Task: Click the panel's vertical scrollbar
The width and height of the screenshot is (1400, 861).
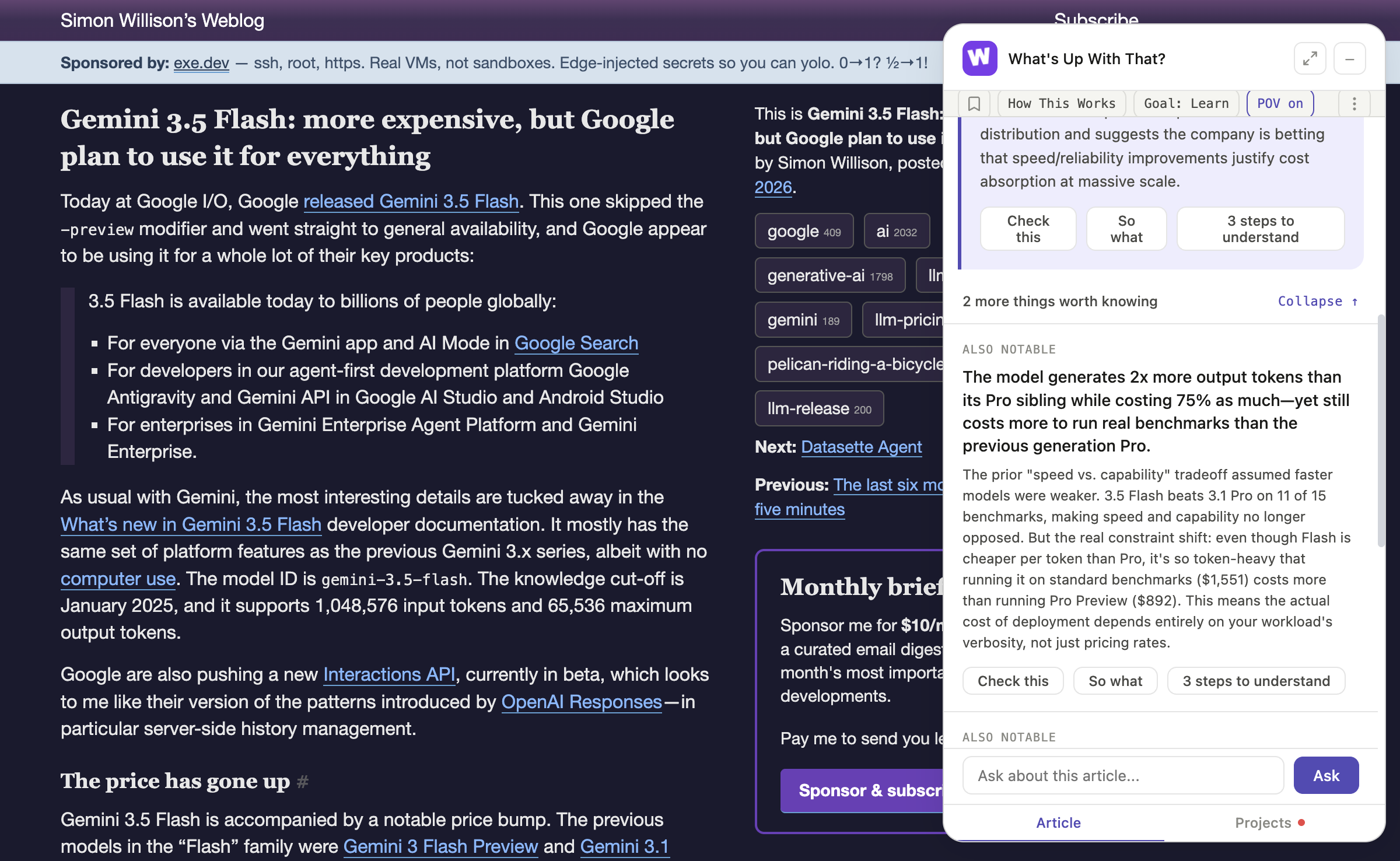Action: (1380, 432)
